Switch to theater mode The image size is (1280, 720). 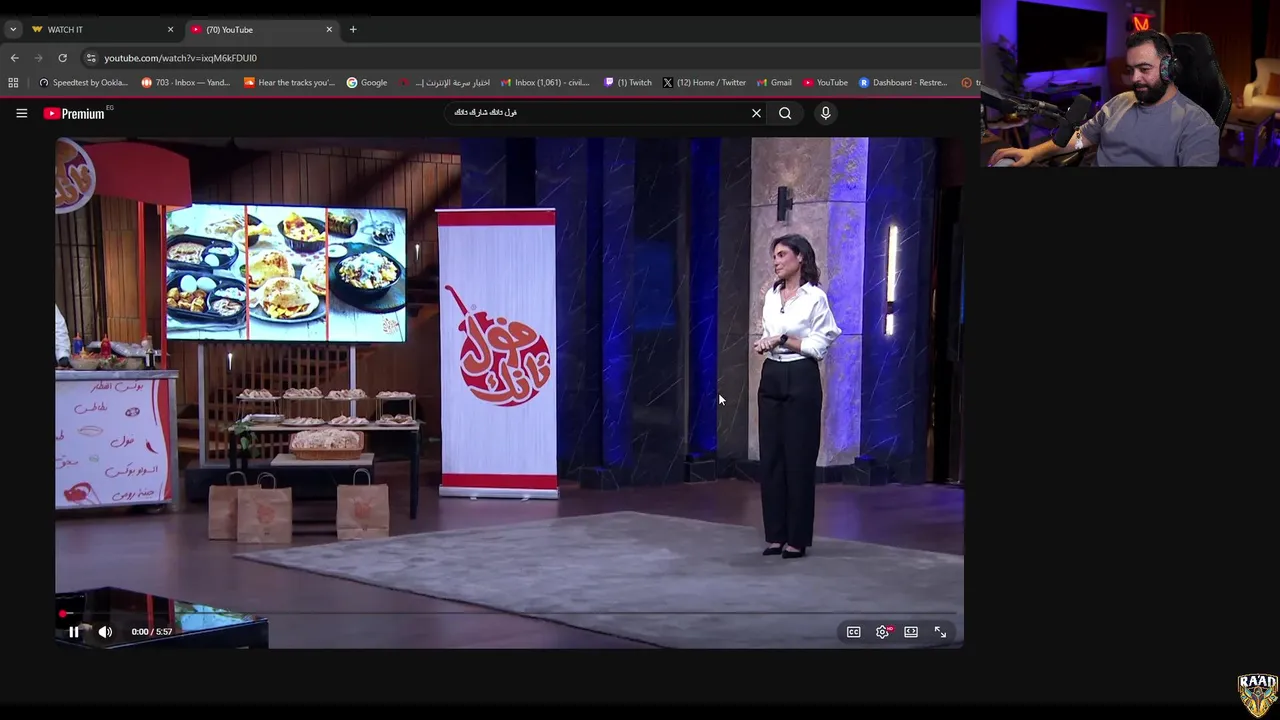pos(911,632)
